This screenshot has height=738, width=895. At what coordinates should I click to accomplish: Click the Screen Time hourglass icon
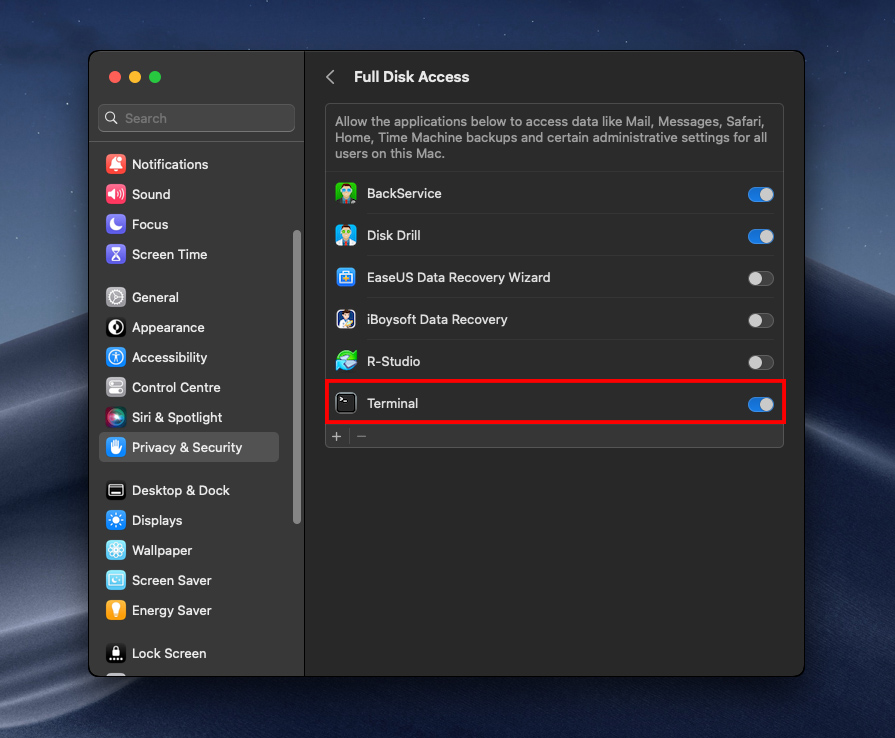[x=116, y=254]
